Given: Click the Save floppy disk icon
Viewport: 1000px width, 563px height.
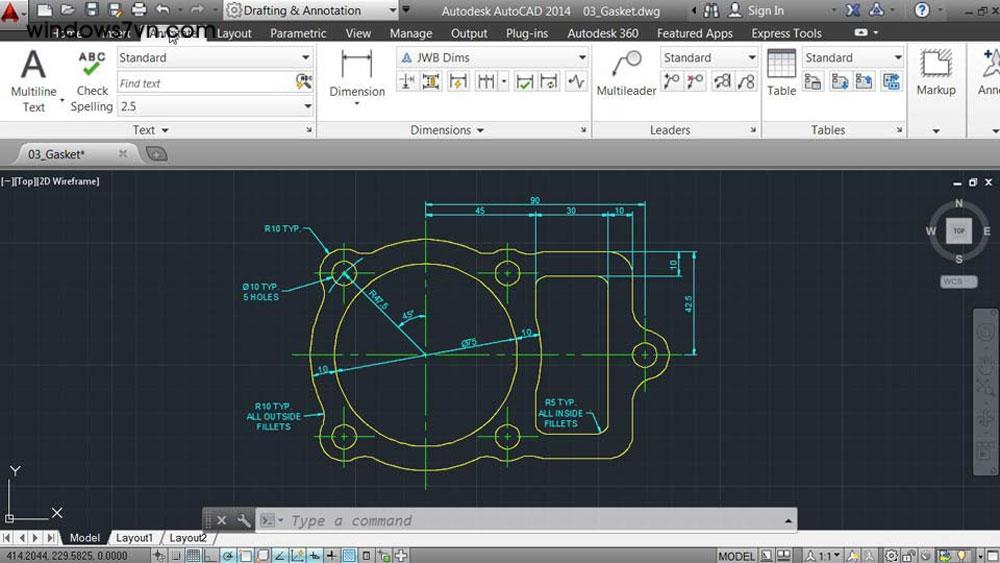Looking at the screenshot, I should 91,10.
